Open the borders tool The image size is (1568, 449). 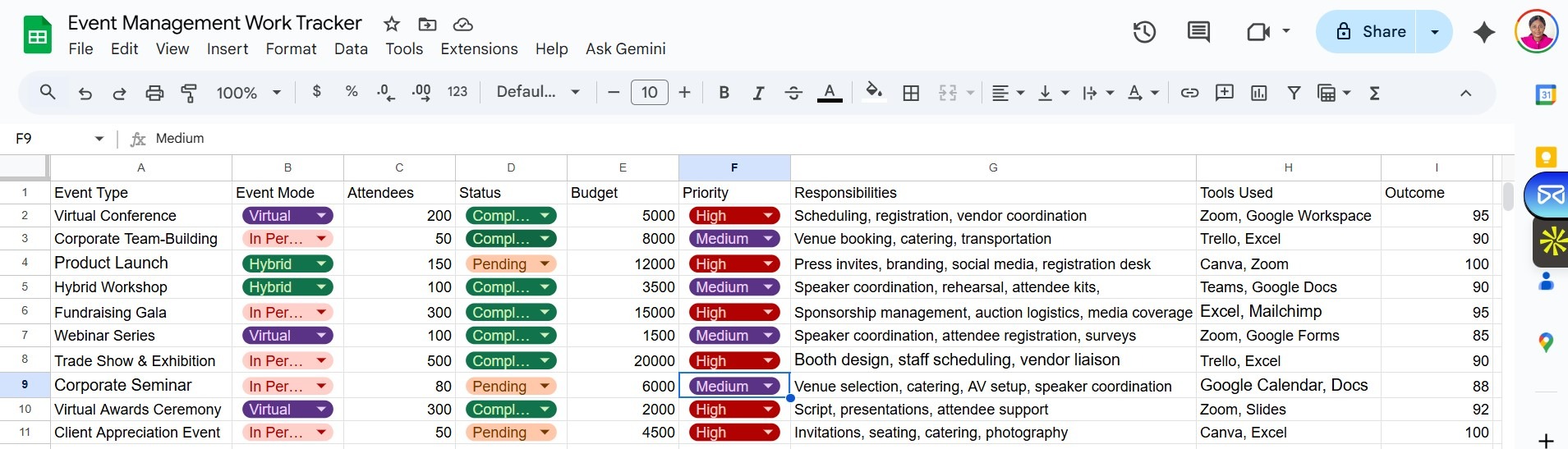[x=911, y=93]
